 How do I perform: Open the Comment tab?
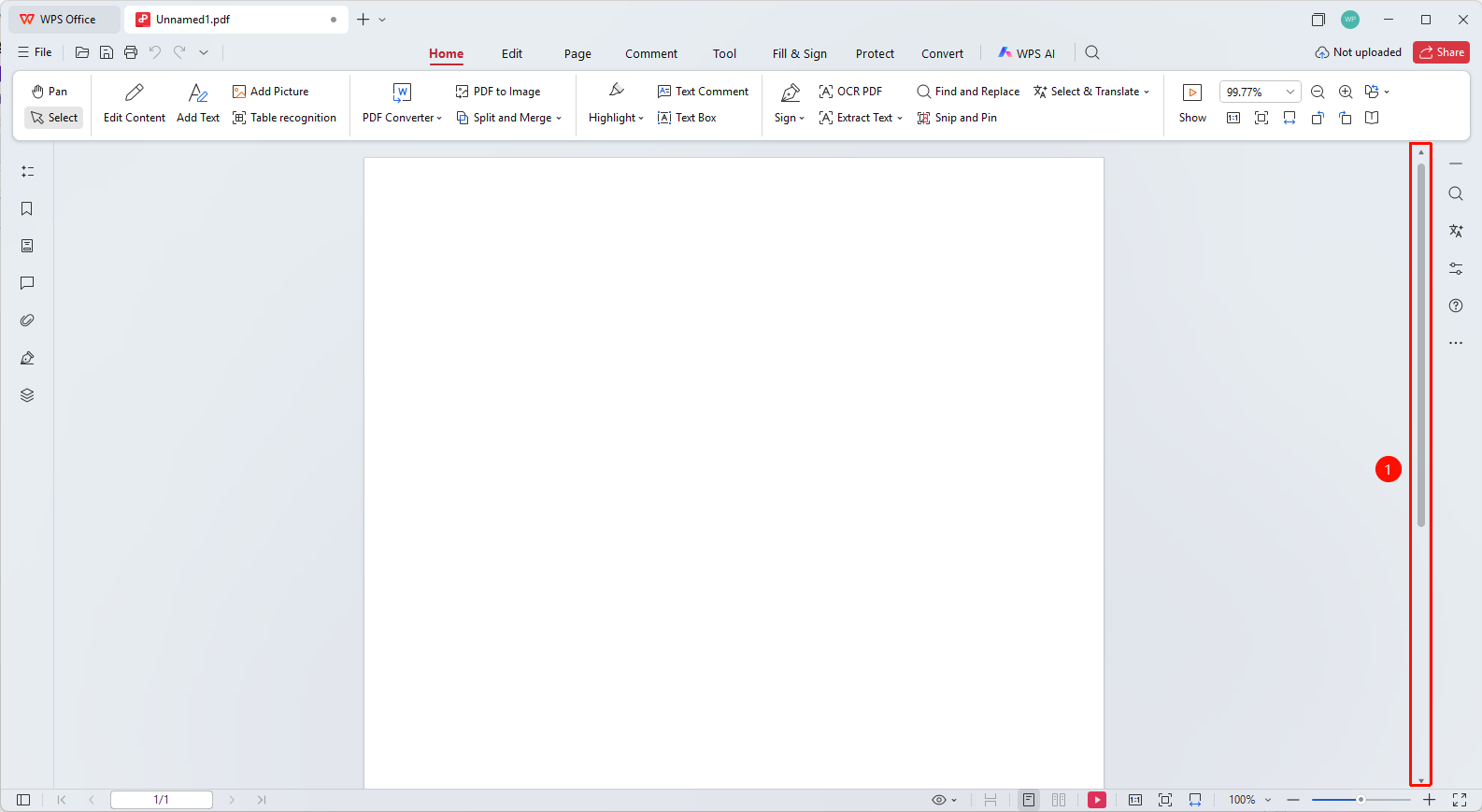651,53
